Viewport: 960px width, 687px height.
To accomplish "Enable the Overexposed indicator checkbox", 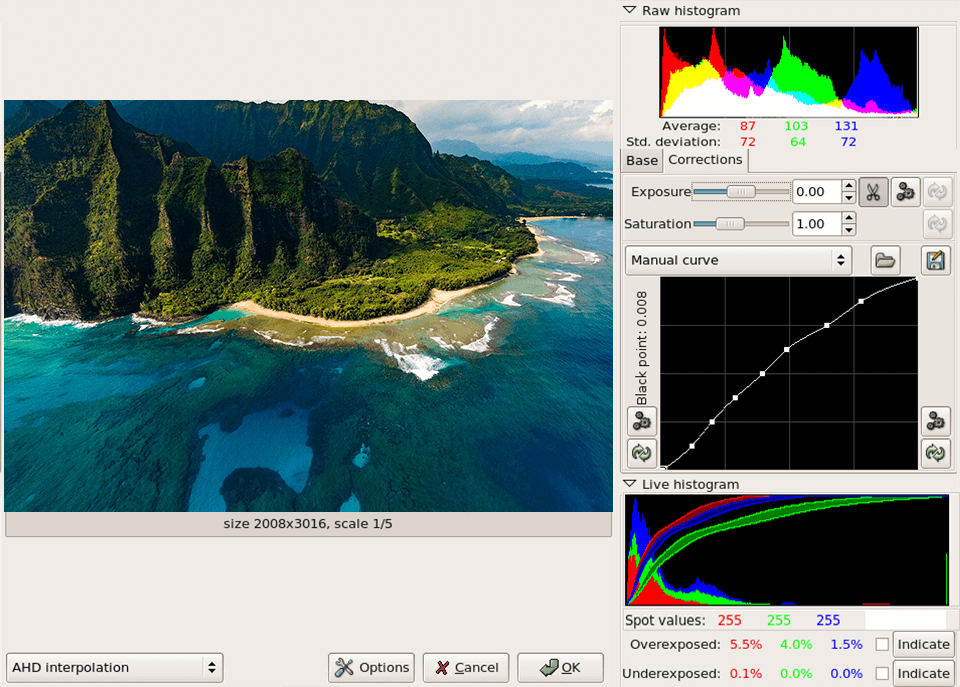I will 882,644.
